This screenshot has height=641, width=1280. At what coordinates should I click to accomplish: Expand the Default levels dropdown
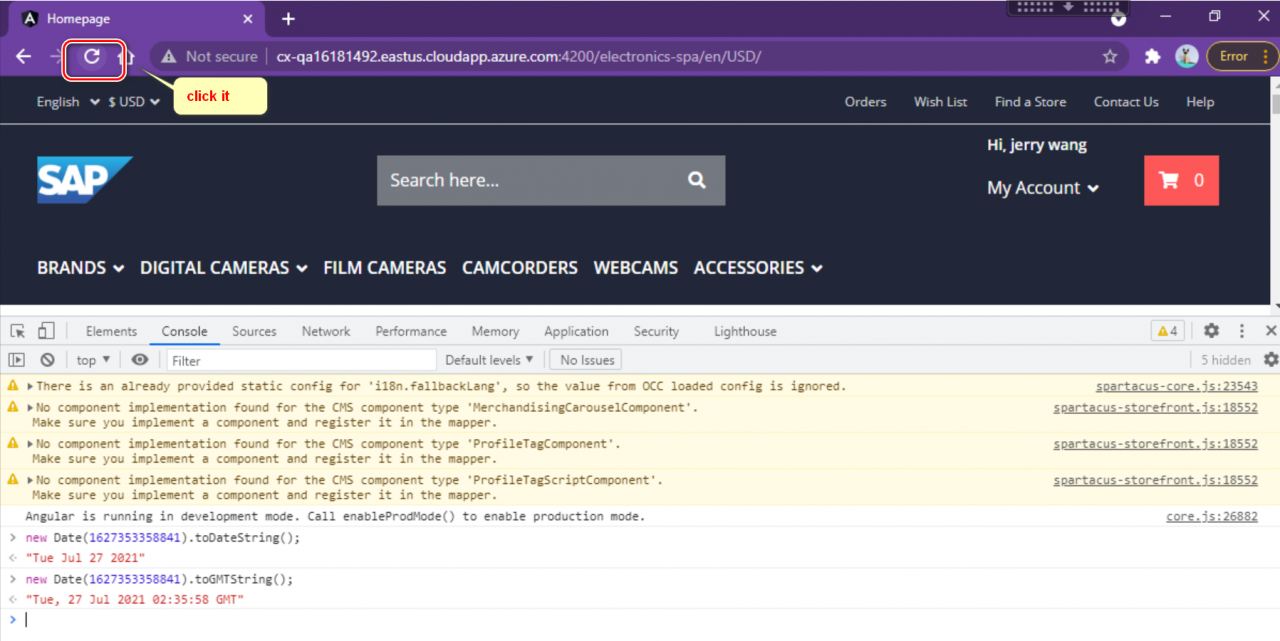[x=489, y=360]
